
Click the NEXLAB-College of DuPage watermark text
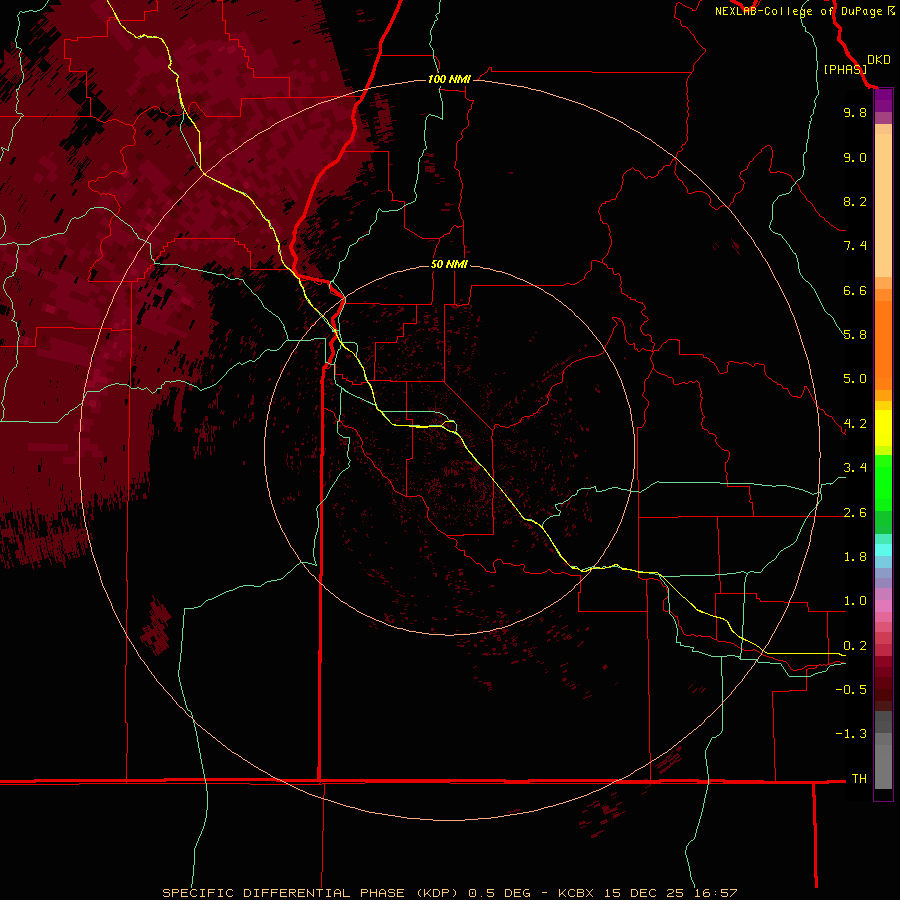coord(798,11)
